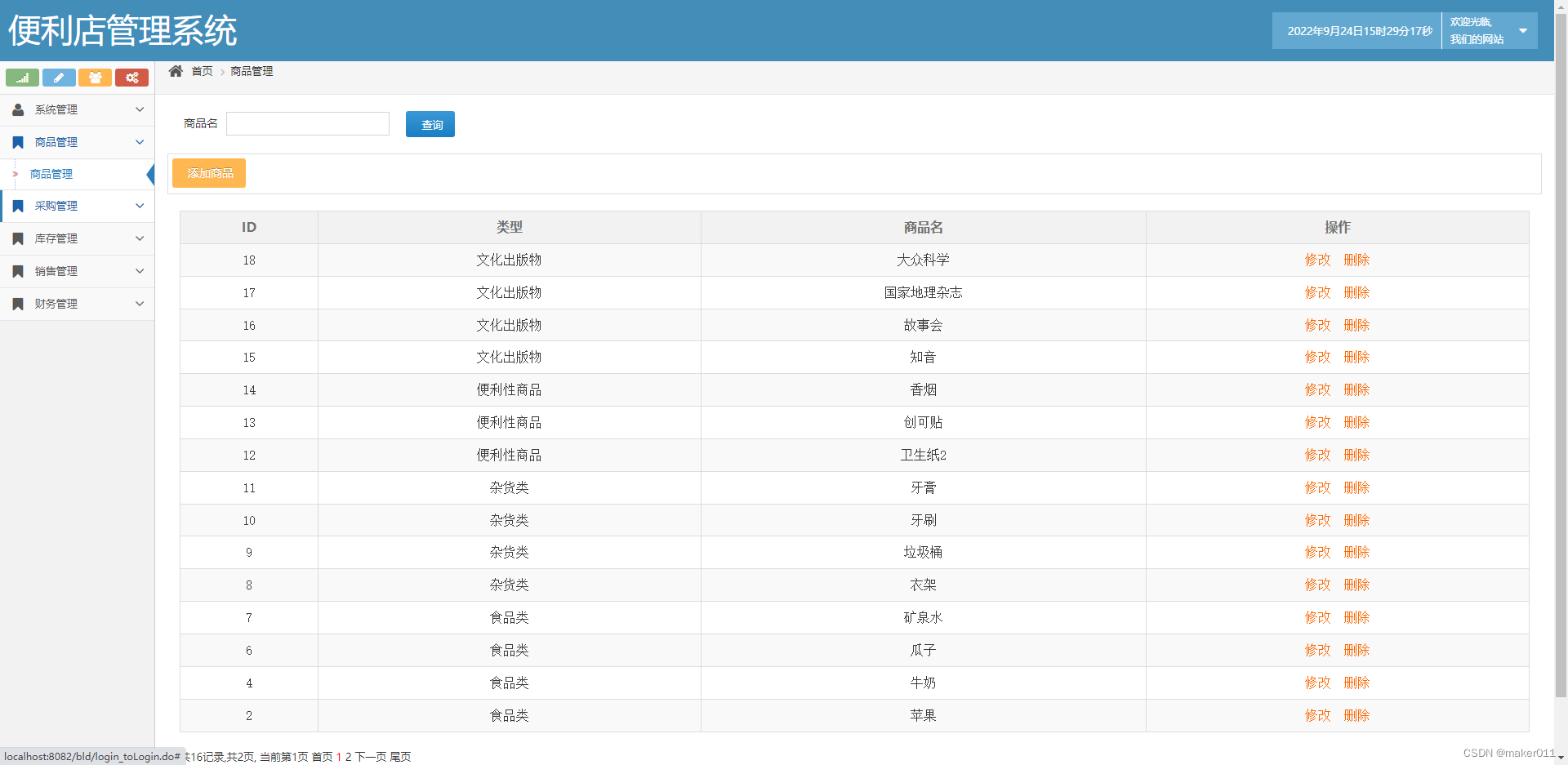Image resolution: width=1568 pixels, height=765 pixels.
Task: Click the ID 18 cell
Action: (249, 260)
